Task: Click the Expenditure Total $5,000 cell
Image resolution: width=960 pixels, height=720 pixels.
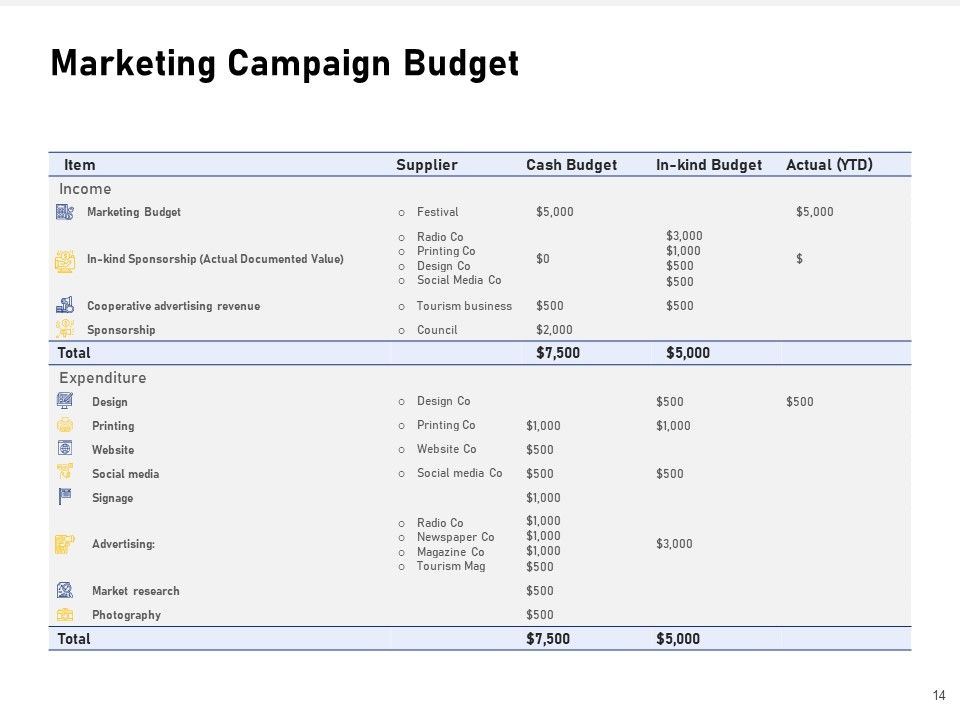Action: [x=678, y=639]
